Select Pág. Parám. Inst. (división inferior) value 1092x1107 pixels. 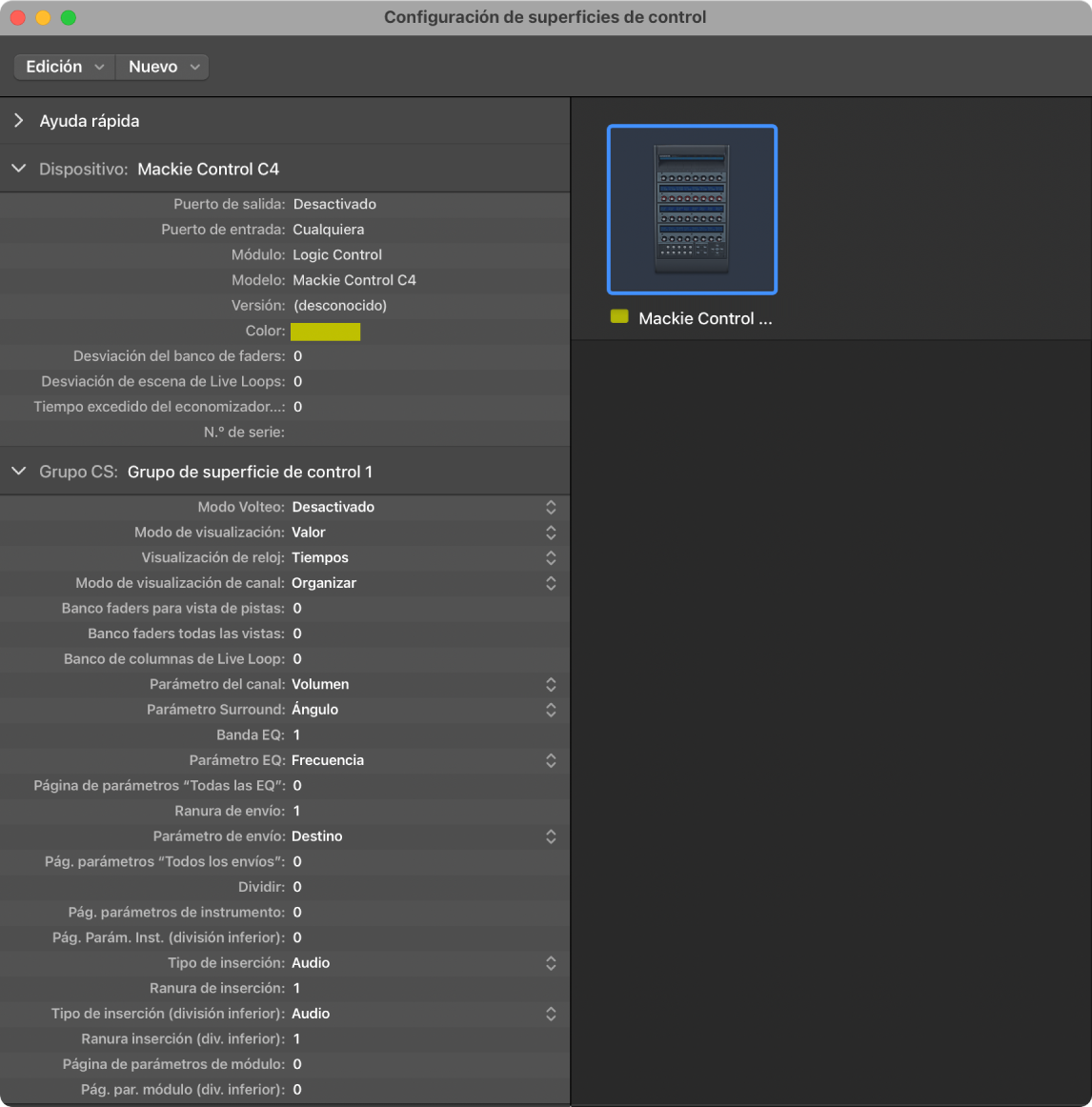pyautogui.click(x=297, y=937)
